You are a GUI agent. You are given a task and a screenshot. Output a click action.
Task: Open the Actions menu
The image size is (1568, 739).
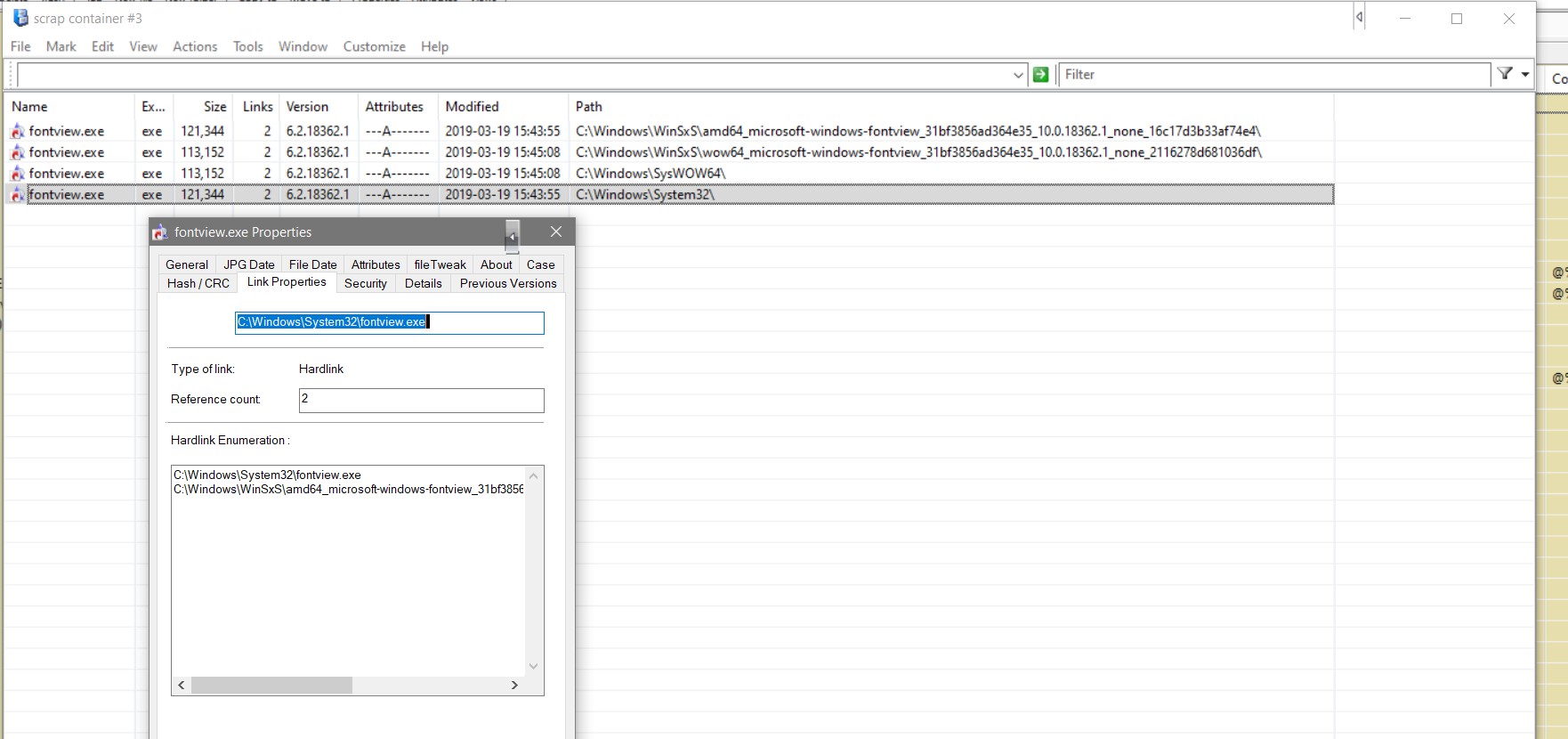[x=195, y=46]
